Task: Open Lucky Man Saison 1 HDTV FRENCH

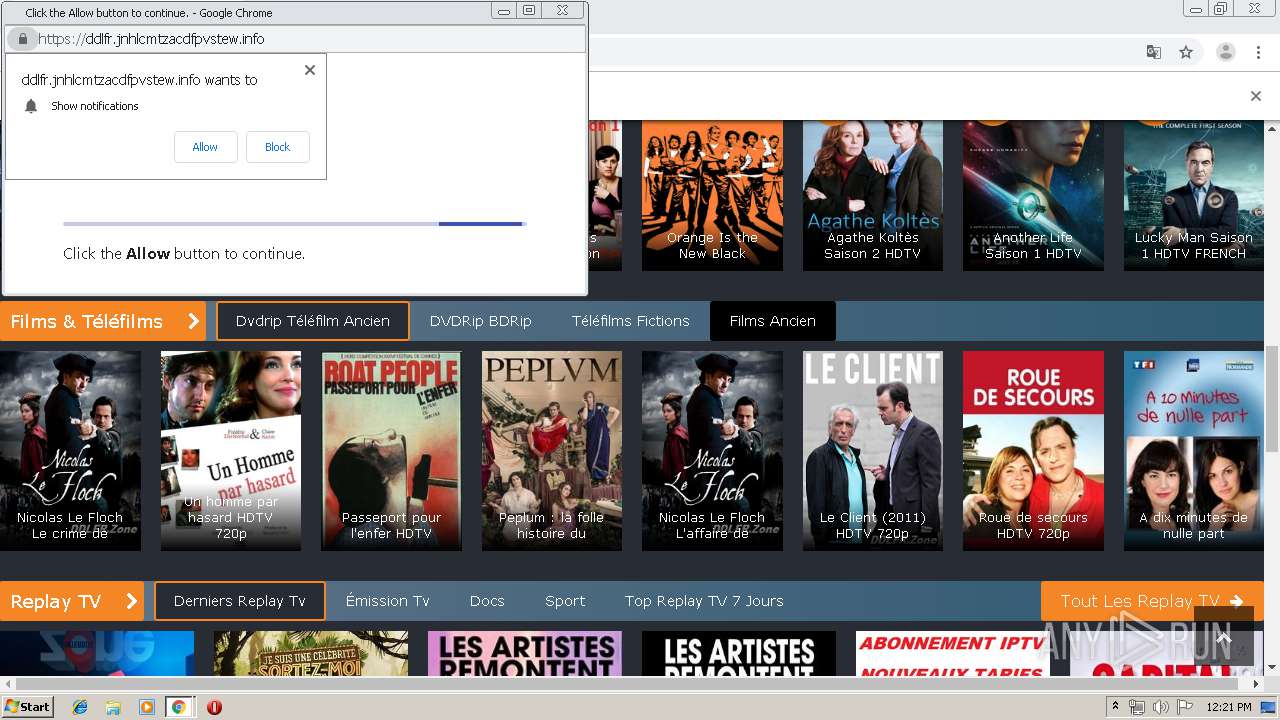Action: (x=1194, y=195)
